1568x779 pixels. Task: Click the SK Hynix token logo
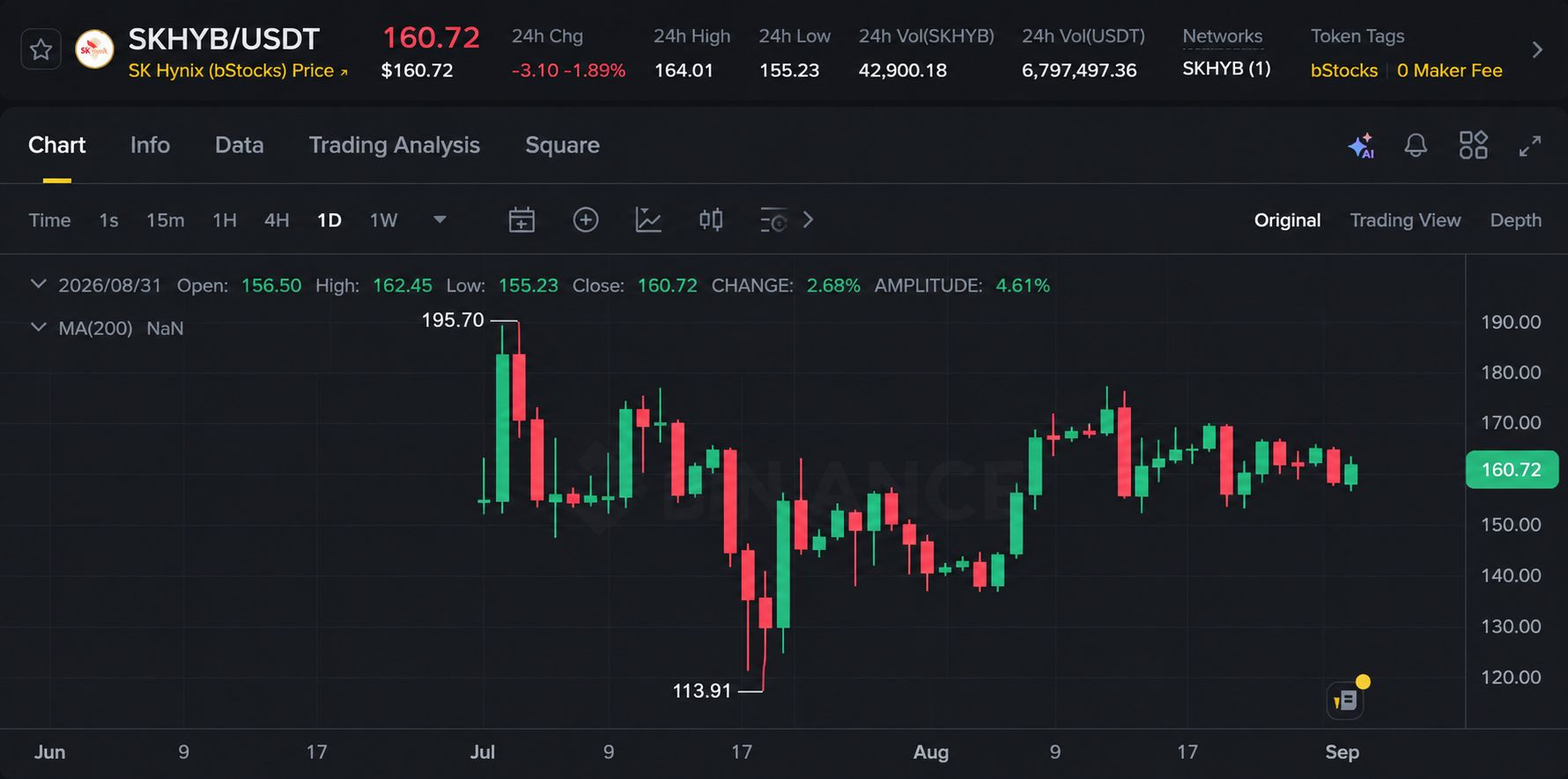(94, 49)
